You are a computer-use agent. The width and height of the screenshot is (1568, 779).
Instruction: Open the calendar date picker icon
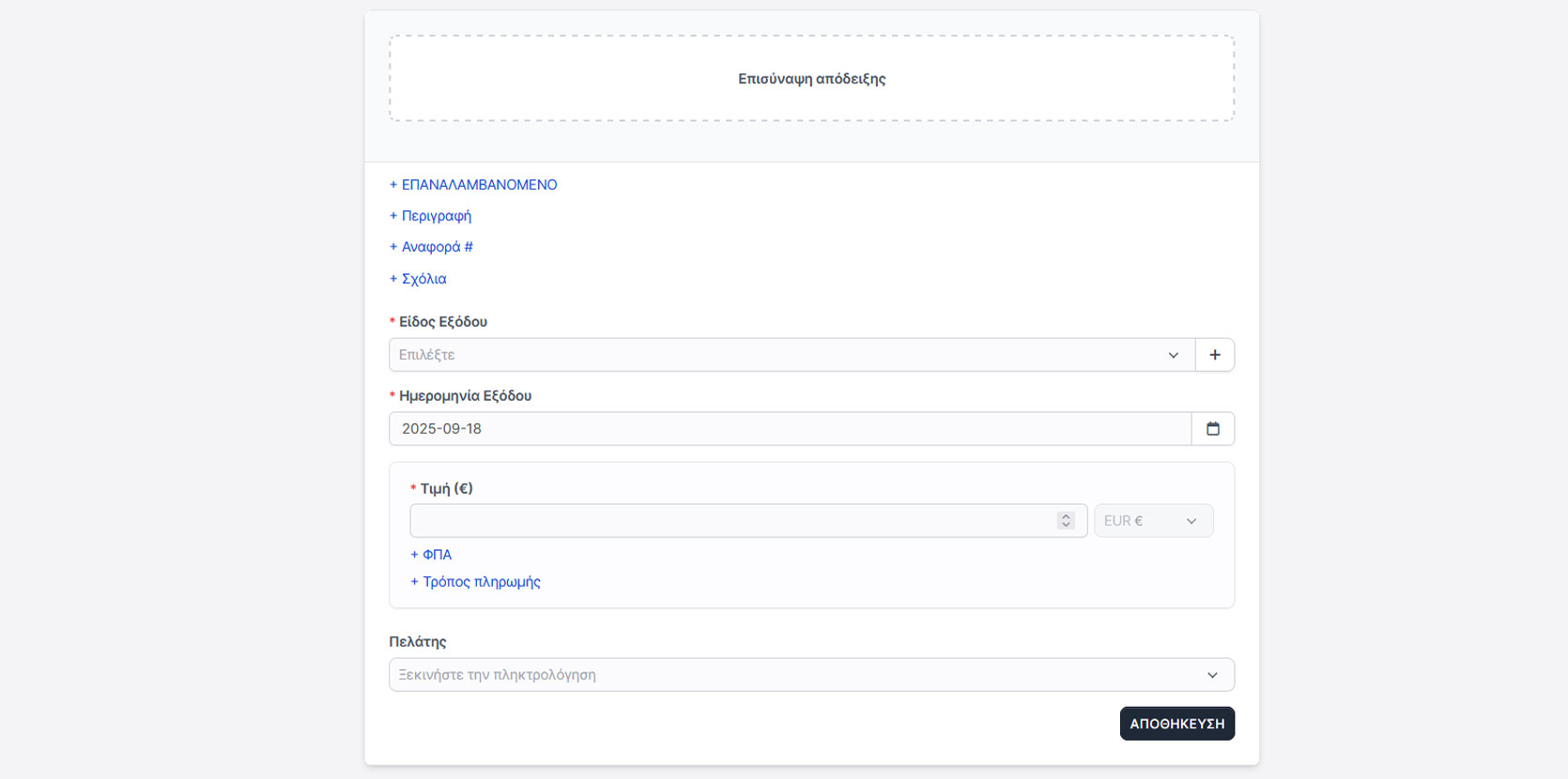pyautogui.click(x=1212, y=429)
